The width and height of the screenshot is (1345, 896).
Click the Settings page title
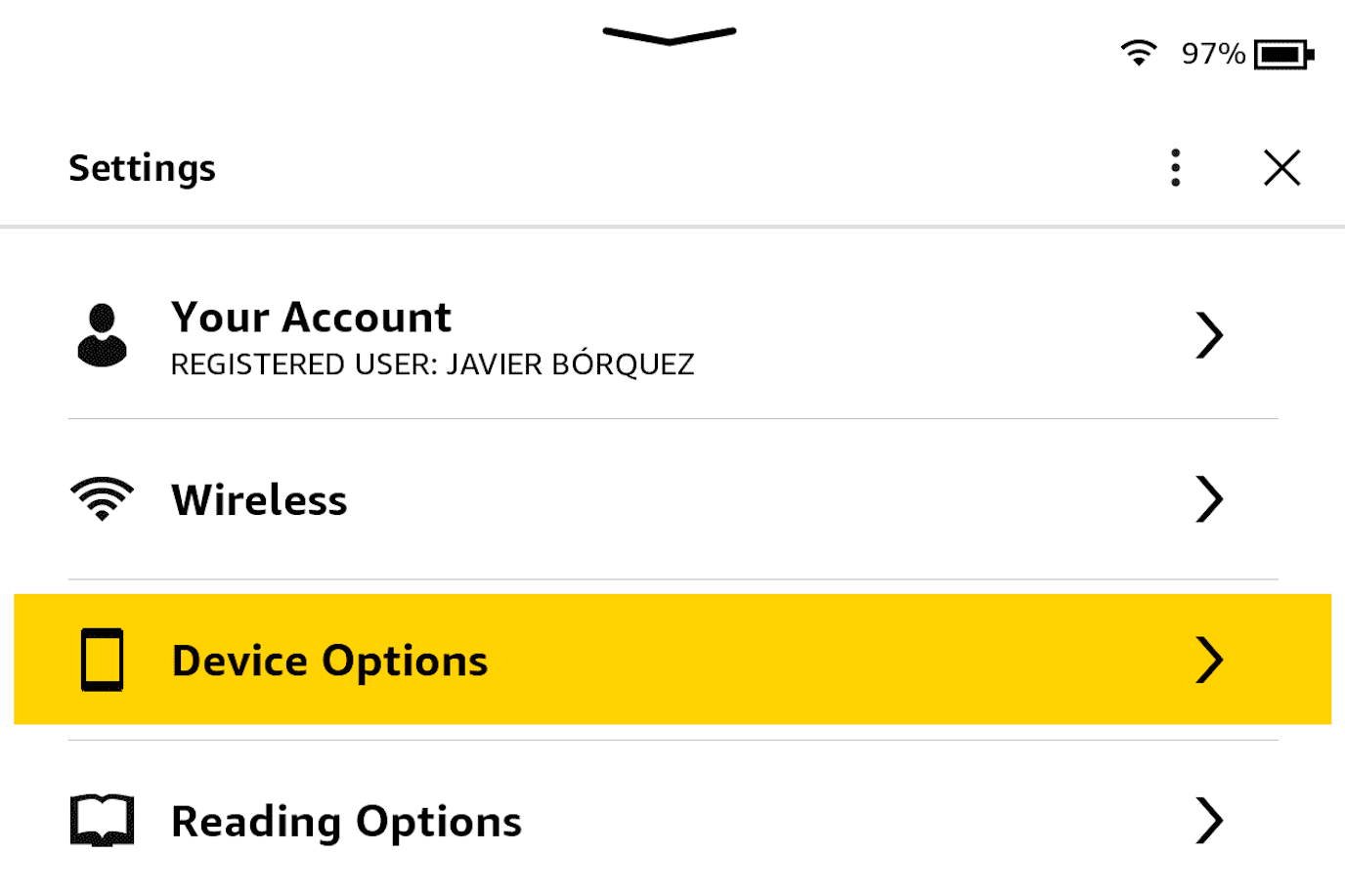pyautogui.click(x=143, y=168)
